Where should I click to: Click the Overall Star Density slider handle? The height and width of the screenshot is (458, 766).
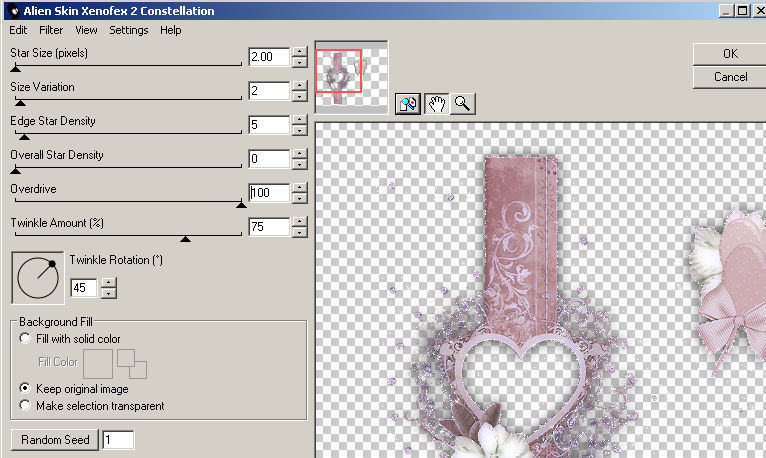click(16, 170)
